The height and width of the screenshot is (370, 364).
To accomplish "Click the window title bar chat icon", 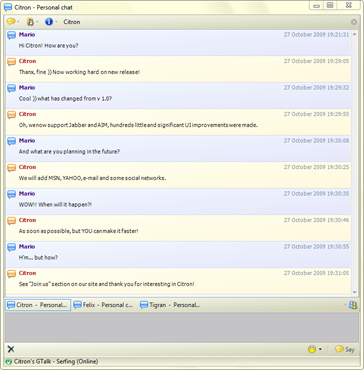I will point(8,7).
